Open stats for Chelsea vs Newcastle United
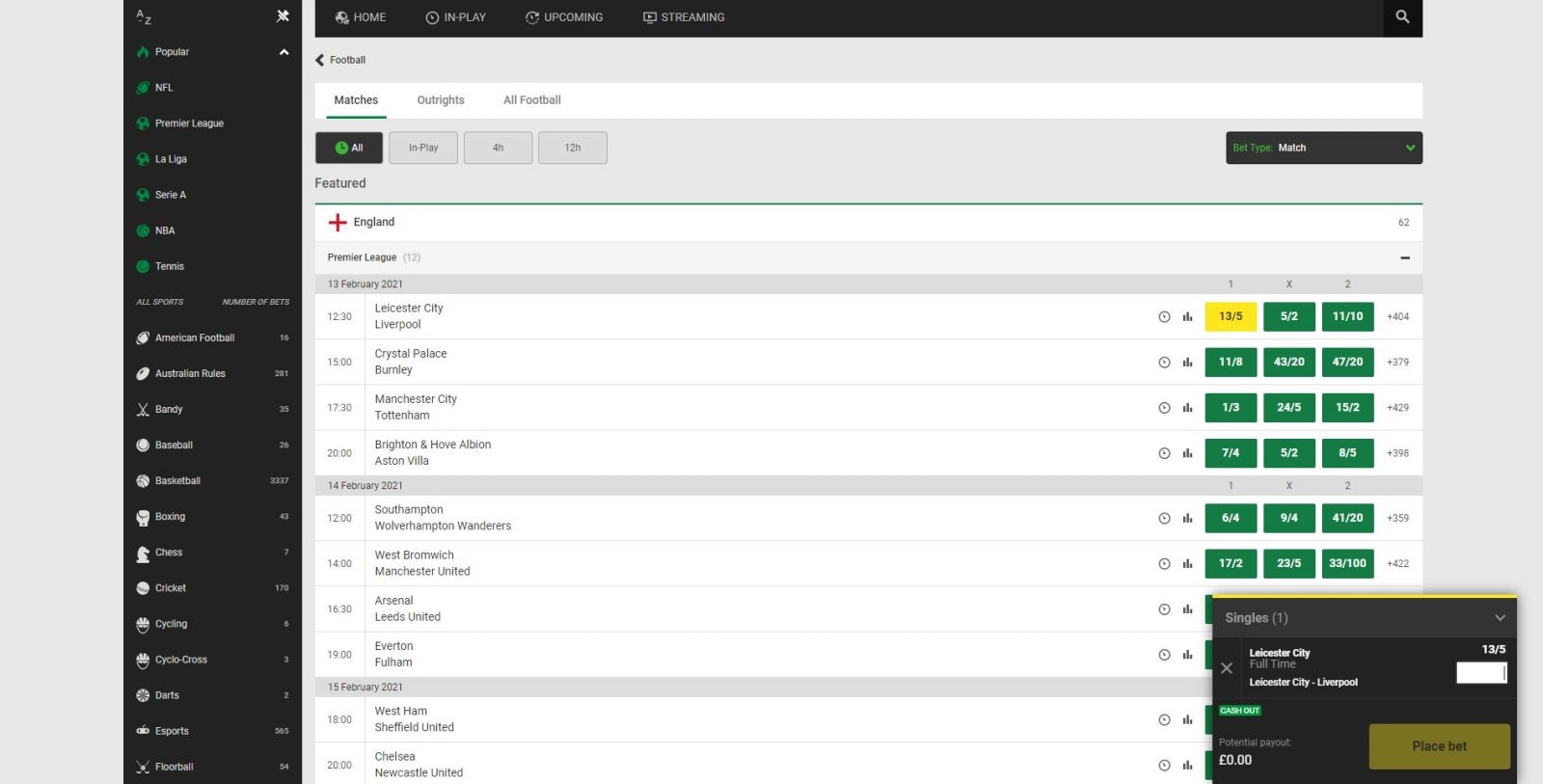The image size is (1543, 784). [x=1187, y=765]
